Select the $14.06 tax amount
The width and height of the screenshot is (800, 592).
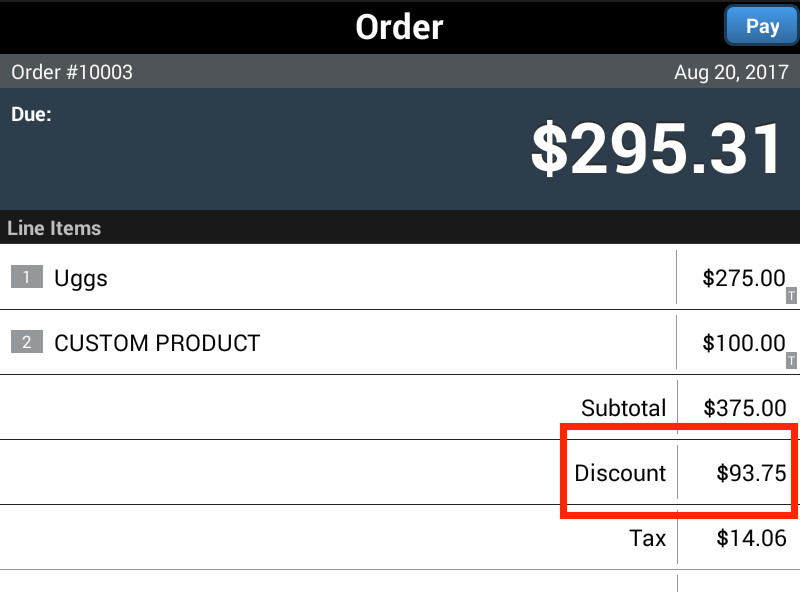click(751, 538)
